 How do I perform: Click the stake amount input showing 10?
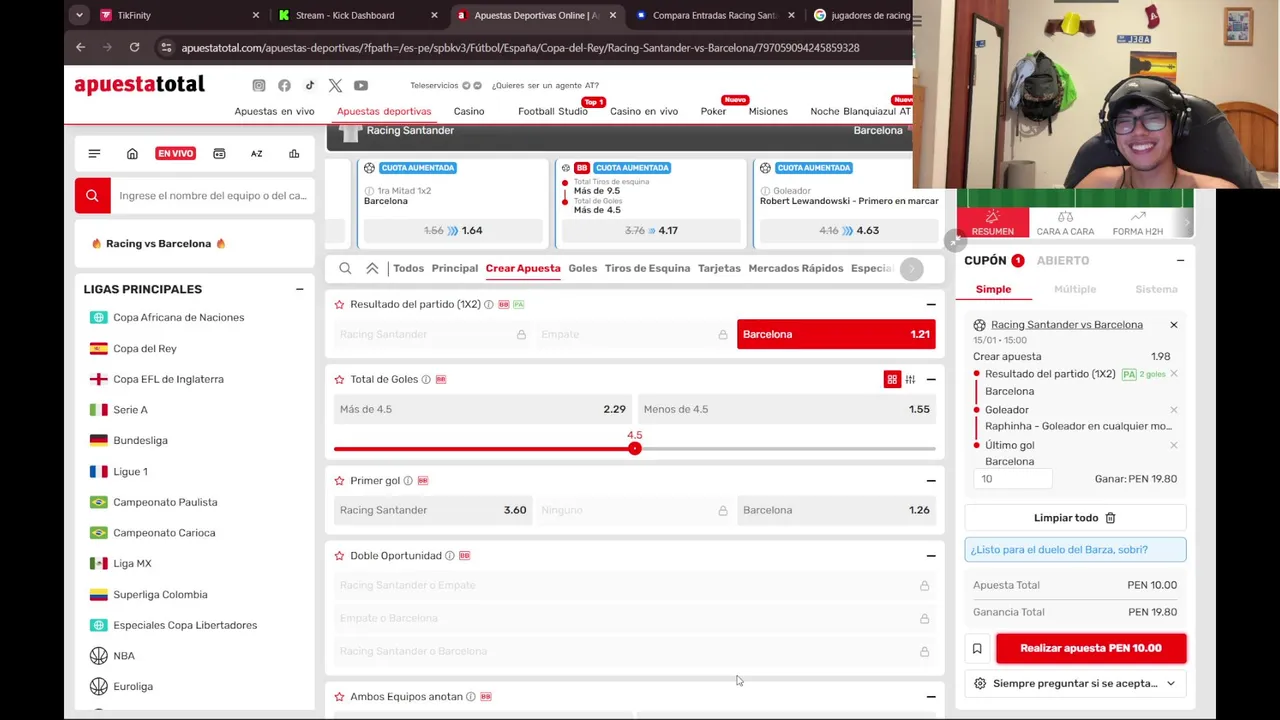pos(1014,479)
